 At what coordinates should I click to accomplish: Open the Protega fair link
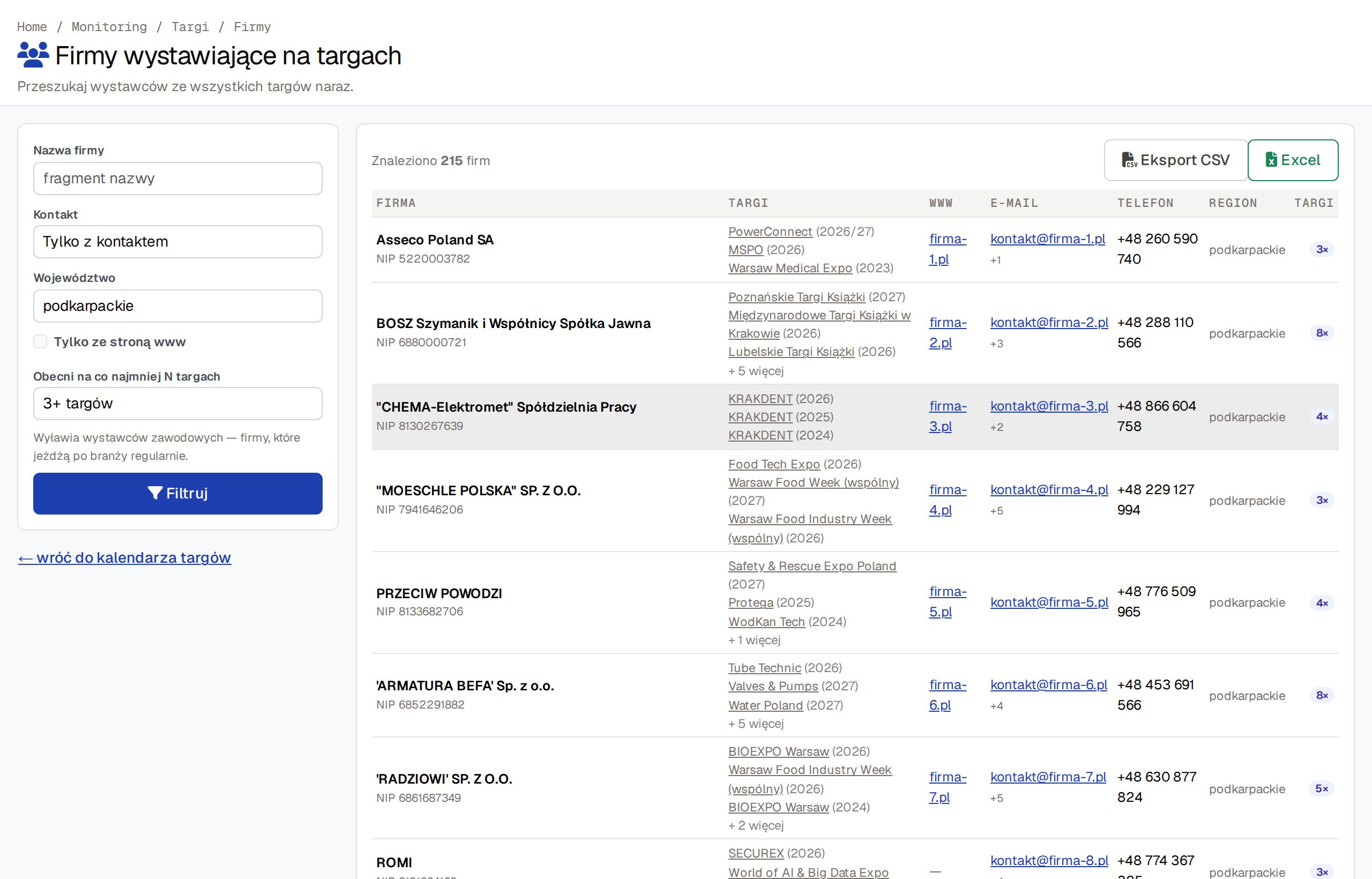[750, 603]
